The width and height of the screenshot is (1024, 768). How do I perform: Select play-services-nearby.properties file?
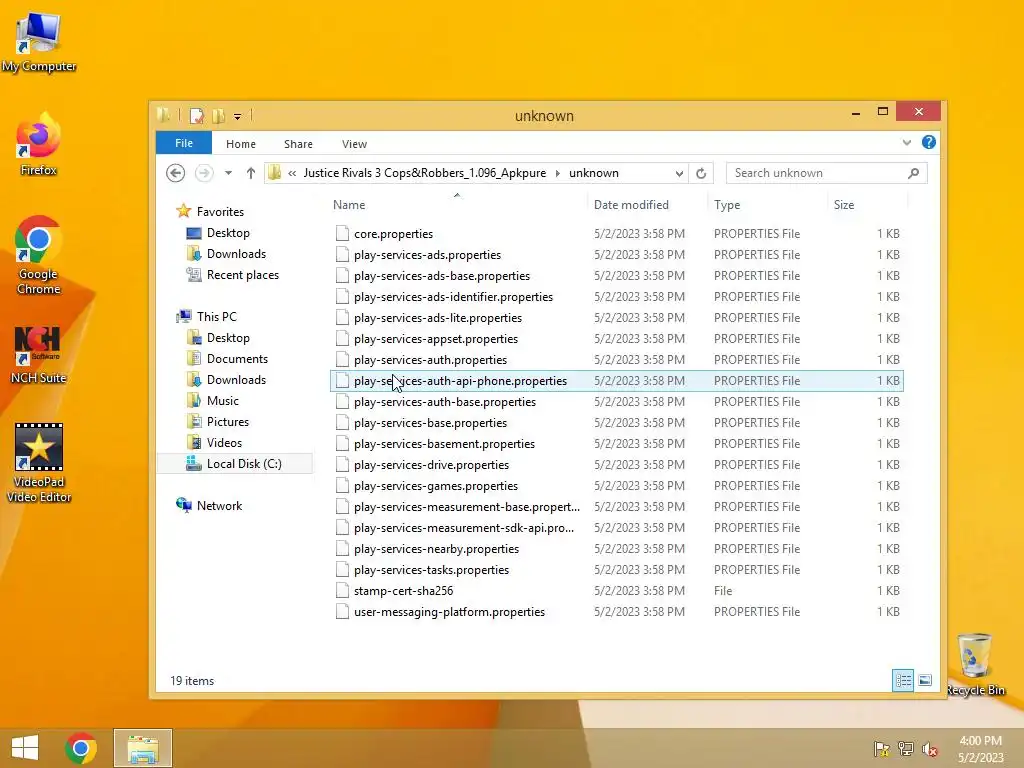pos(617,549)
